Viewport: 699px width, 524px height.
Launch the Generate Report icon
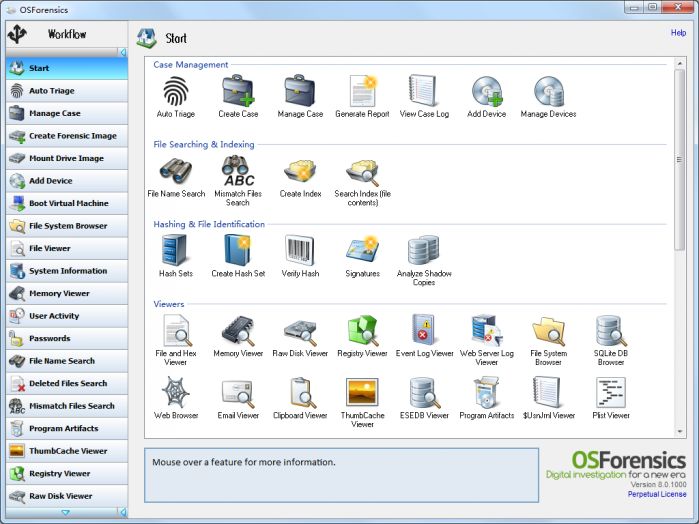coord(362,91)
